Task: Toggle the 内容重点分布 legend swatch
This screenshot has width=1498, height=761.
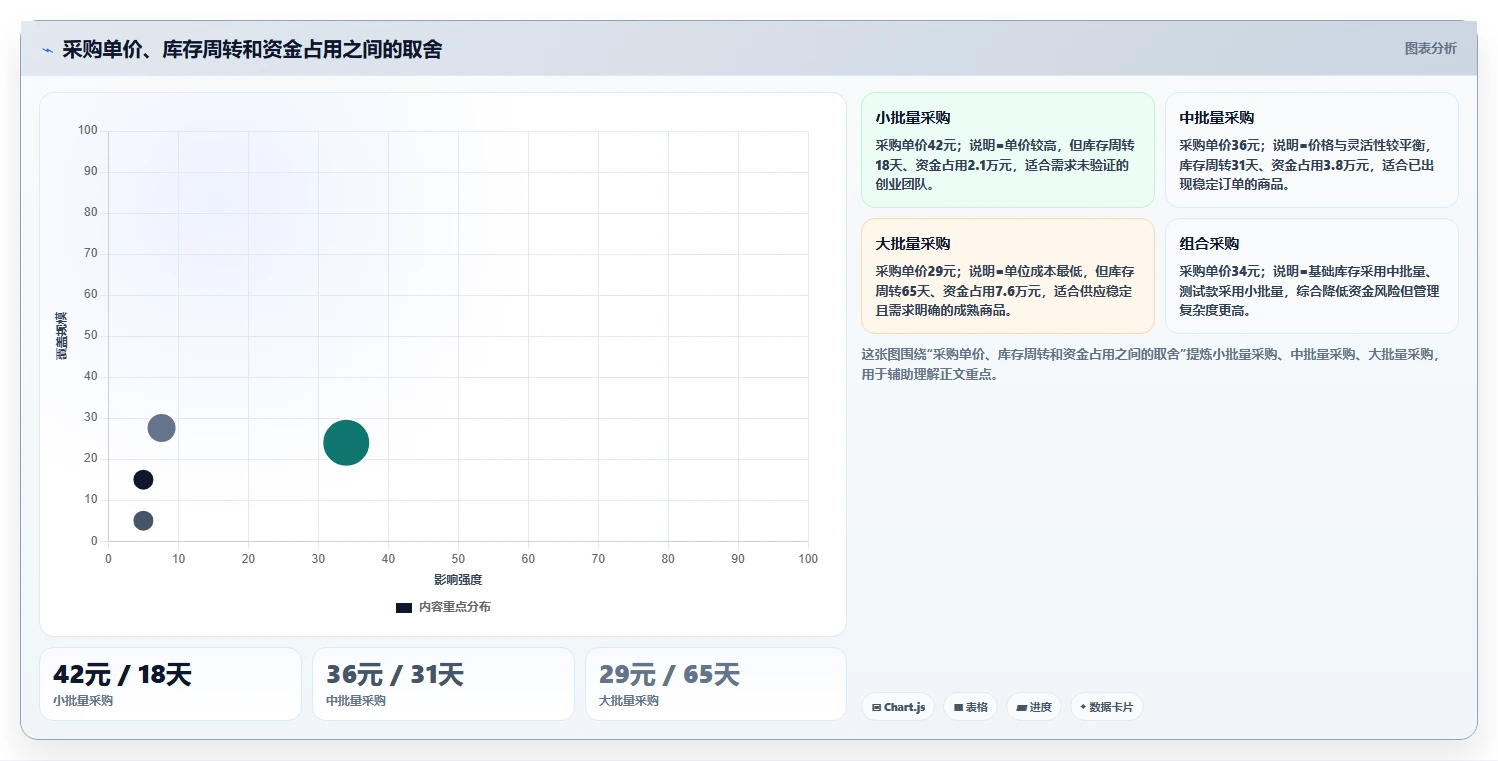Action: click(404, 608)
